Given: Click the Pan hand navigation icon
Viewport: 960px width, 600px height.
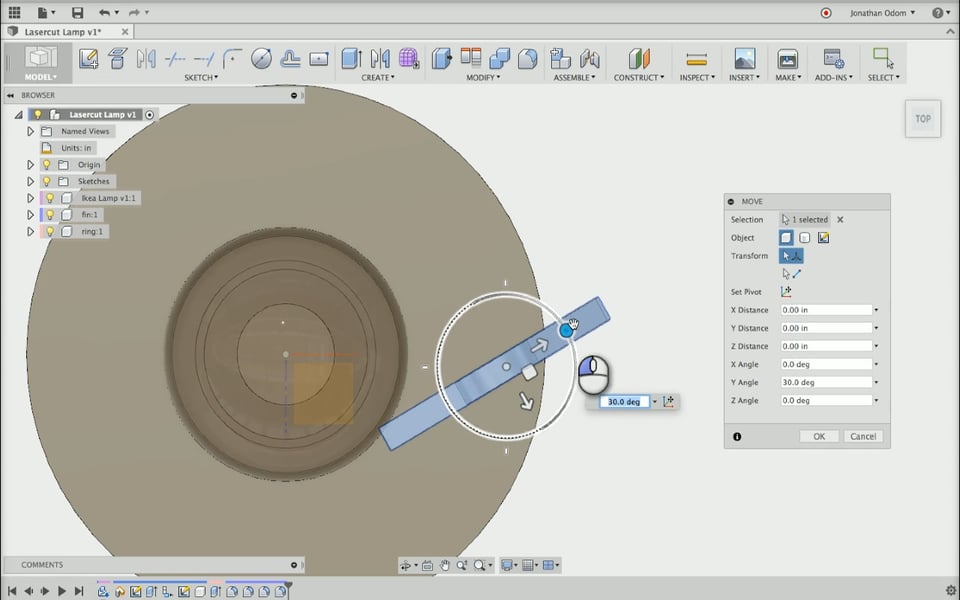Looking at the screenshot, I should click(x=445, y=565).
